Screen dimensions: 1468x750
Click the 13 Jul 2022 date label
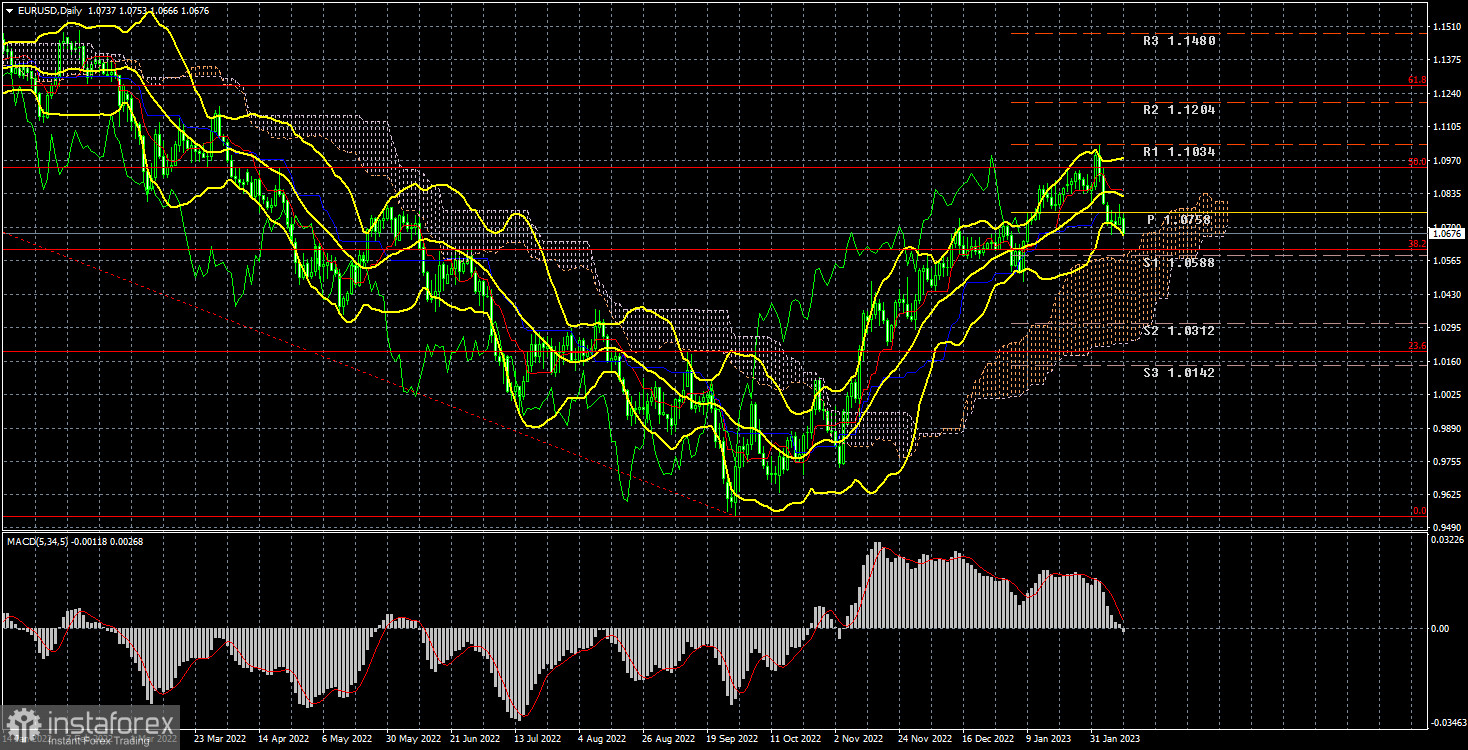(538, 739)
